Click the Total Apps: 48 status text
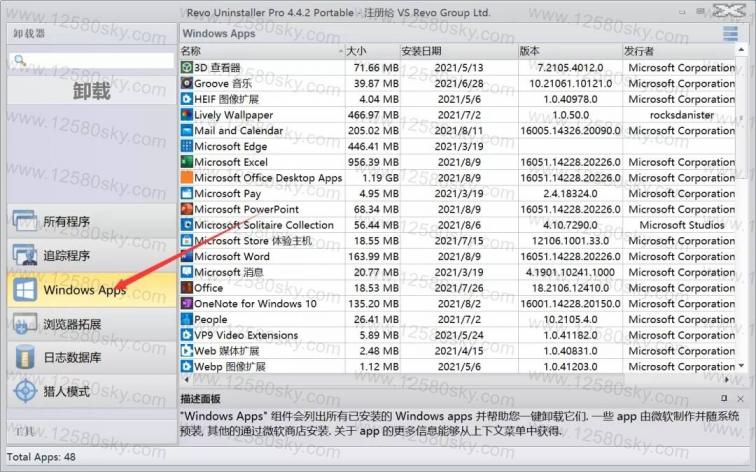This screenshot has height=472, width=756. click(41, 457)
